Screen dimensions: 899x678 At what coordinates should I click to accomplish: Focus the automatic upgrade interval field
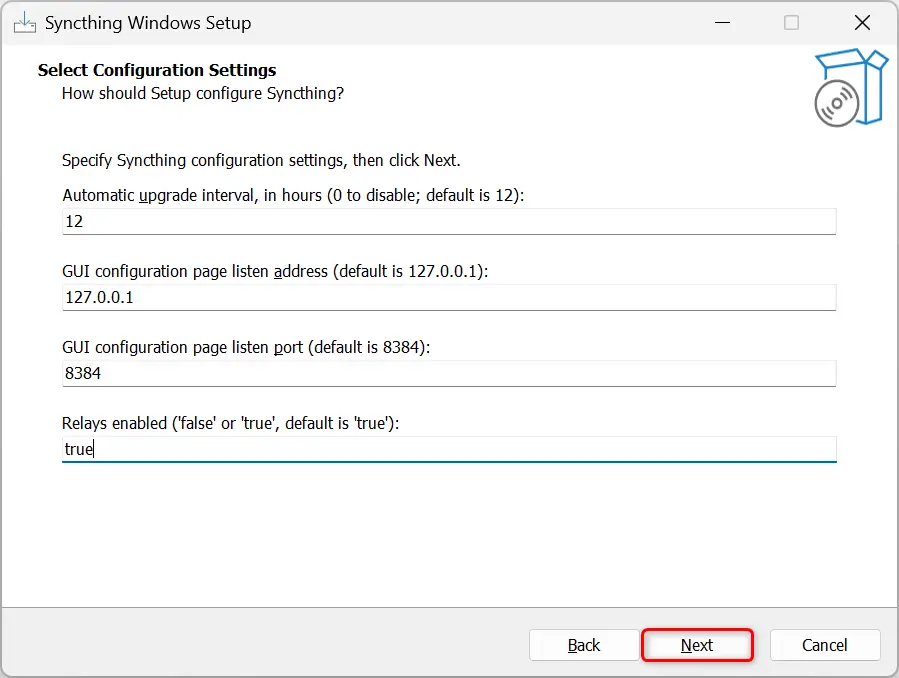[449, 221]
